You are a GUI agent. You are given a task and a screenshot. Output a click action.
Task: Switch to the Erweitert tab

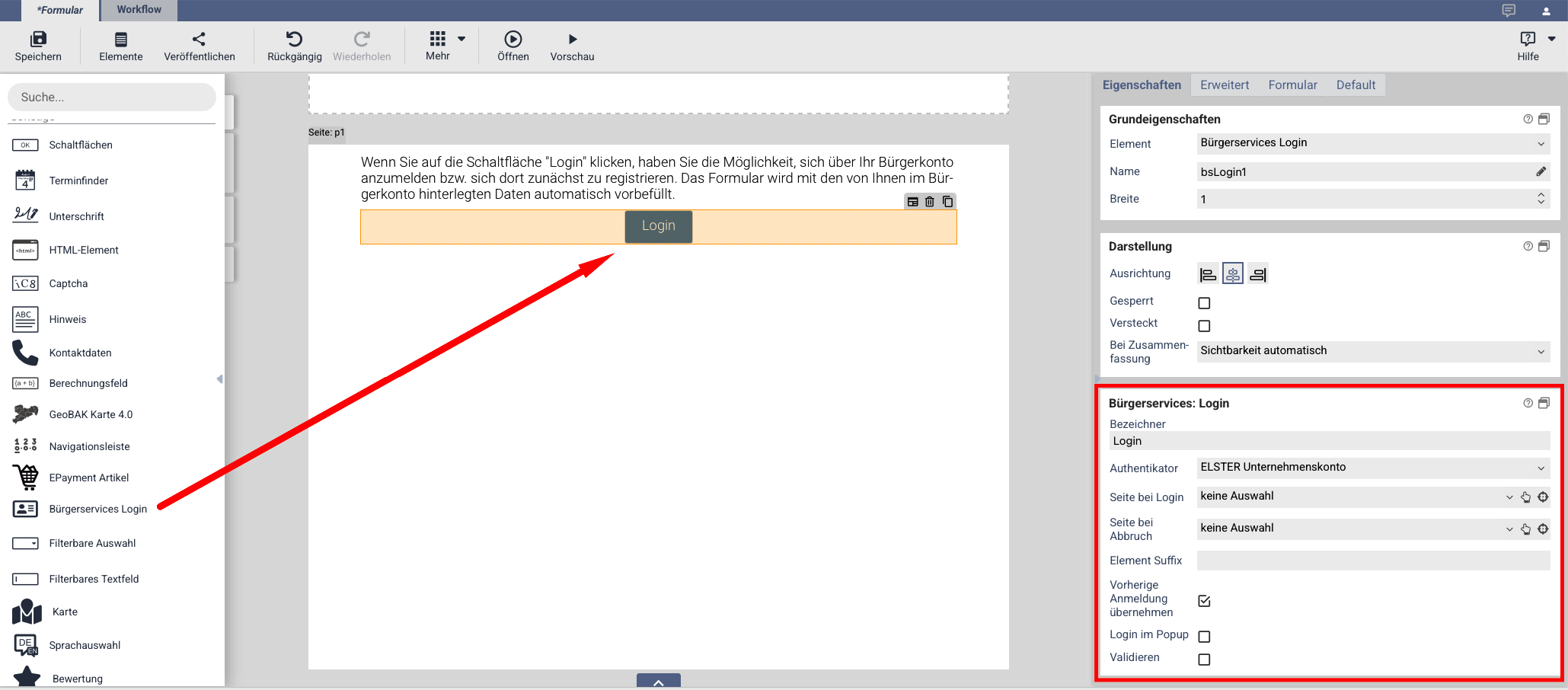pyautogui.click(x=1225, y=85)
